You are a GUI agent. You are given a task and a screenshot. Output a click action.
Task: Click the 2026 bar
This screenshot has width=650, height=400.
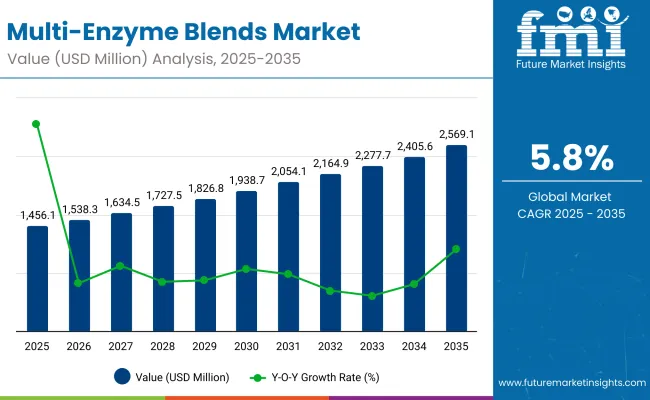coord(79,276)
